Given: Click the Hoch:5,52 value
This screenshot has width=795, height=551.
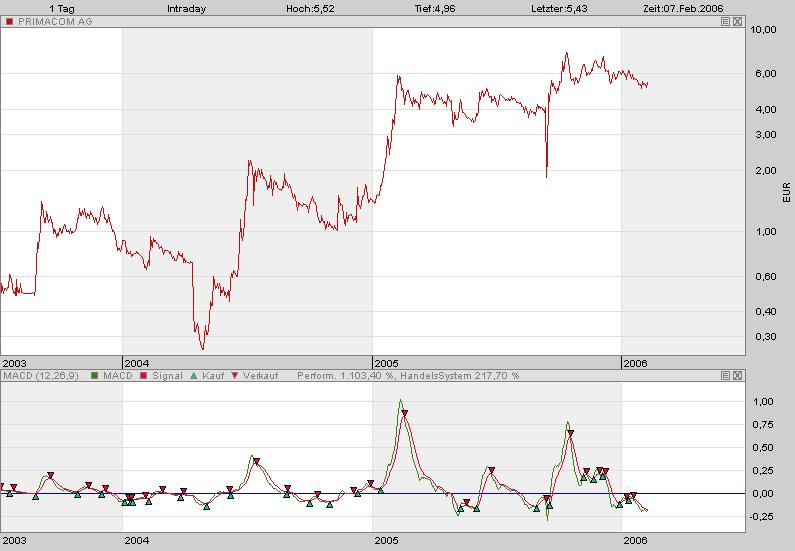Looking at the screenshot, I should tap(310, 9).
